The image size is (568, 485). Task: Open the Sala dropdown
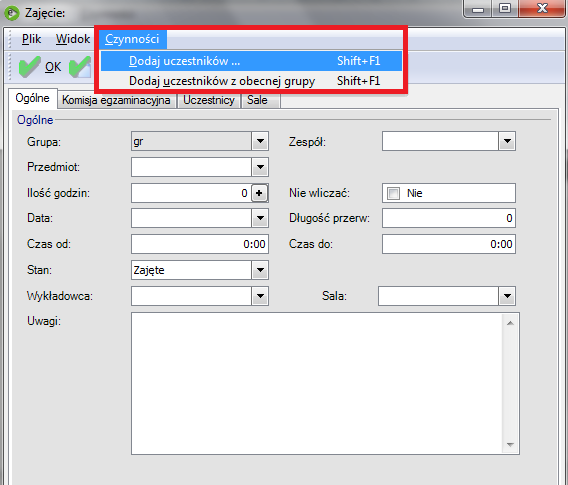coord(507,296)
